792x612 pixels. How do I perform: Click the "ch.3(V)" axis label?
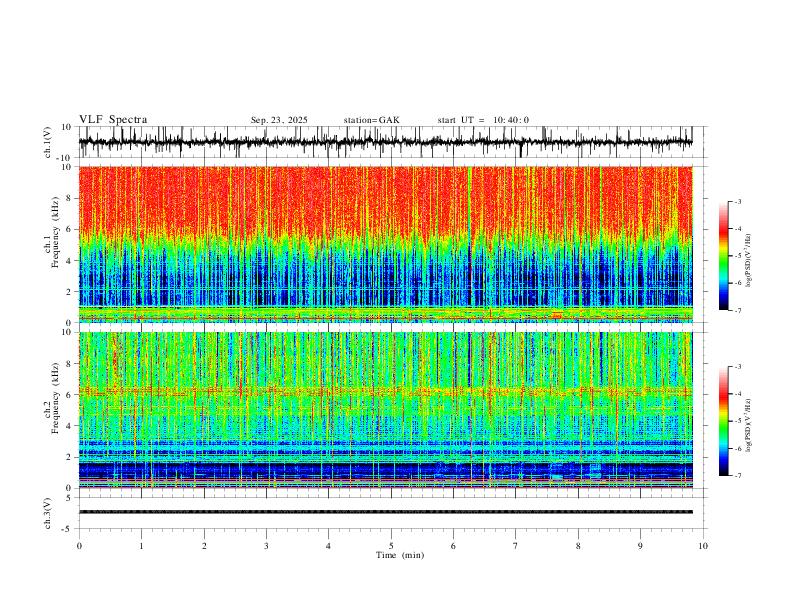coord(48,514)
